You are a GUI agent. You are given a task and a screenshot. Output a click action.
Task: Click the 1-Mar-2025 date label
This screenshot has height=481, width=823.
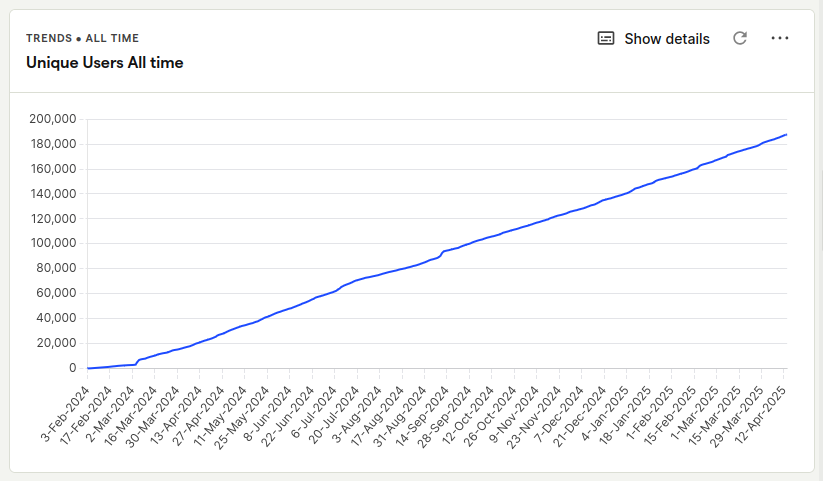693,414
